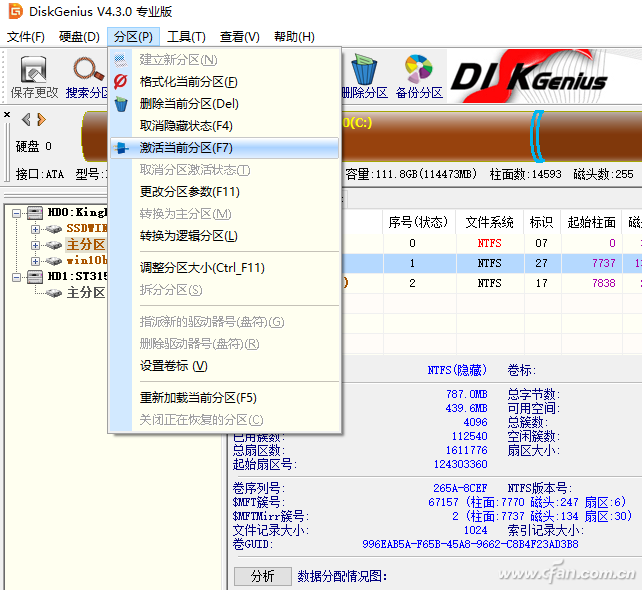Choose 设置卷标 (V) menu entry
642x590 pixels.
click(x=224, y=366)
